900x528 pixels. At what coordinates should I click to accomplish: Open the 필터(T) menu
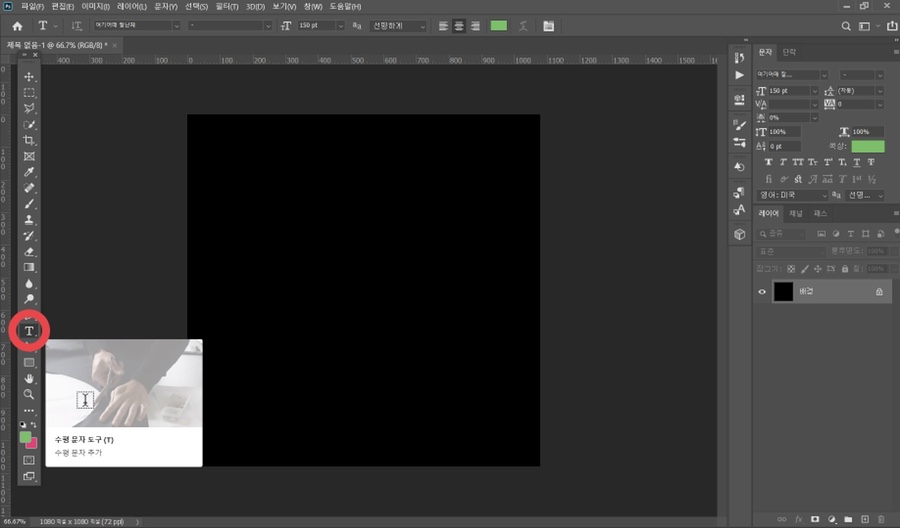[227, 6]
